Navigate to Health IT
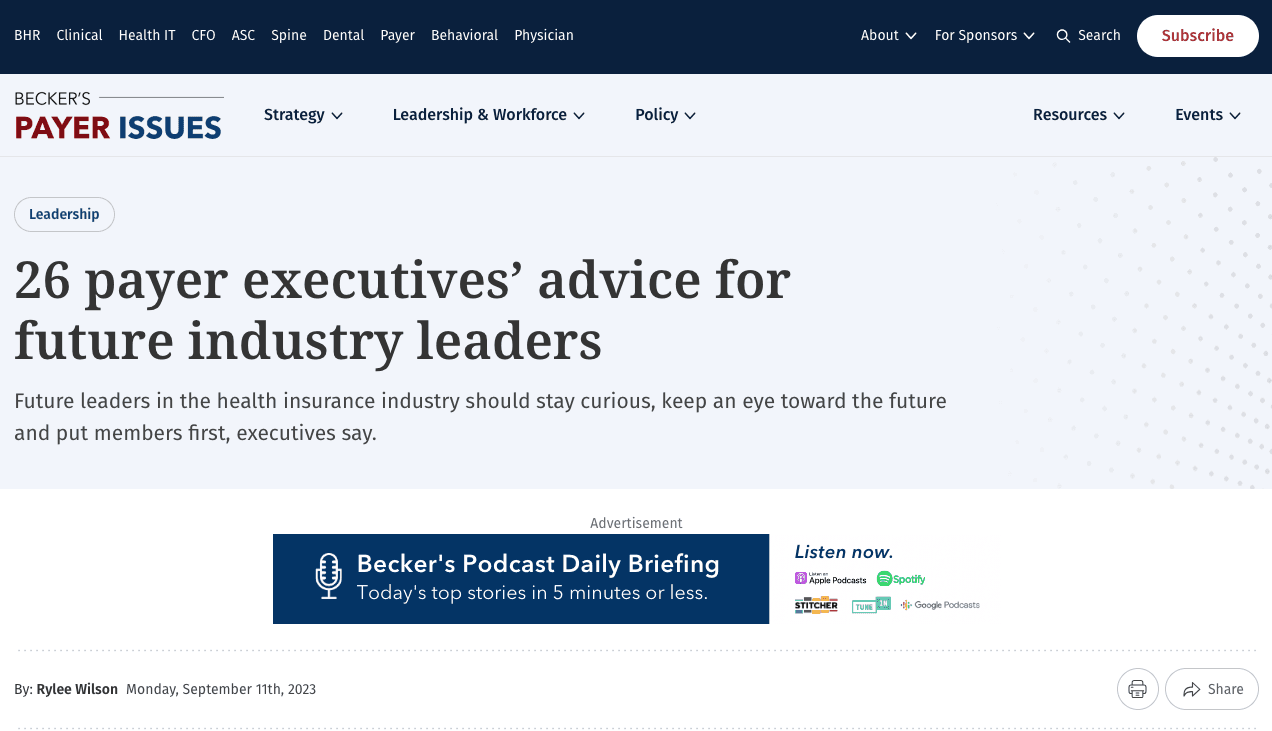 (x=147, y=35)
